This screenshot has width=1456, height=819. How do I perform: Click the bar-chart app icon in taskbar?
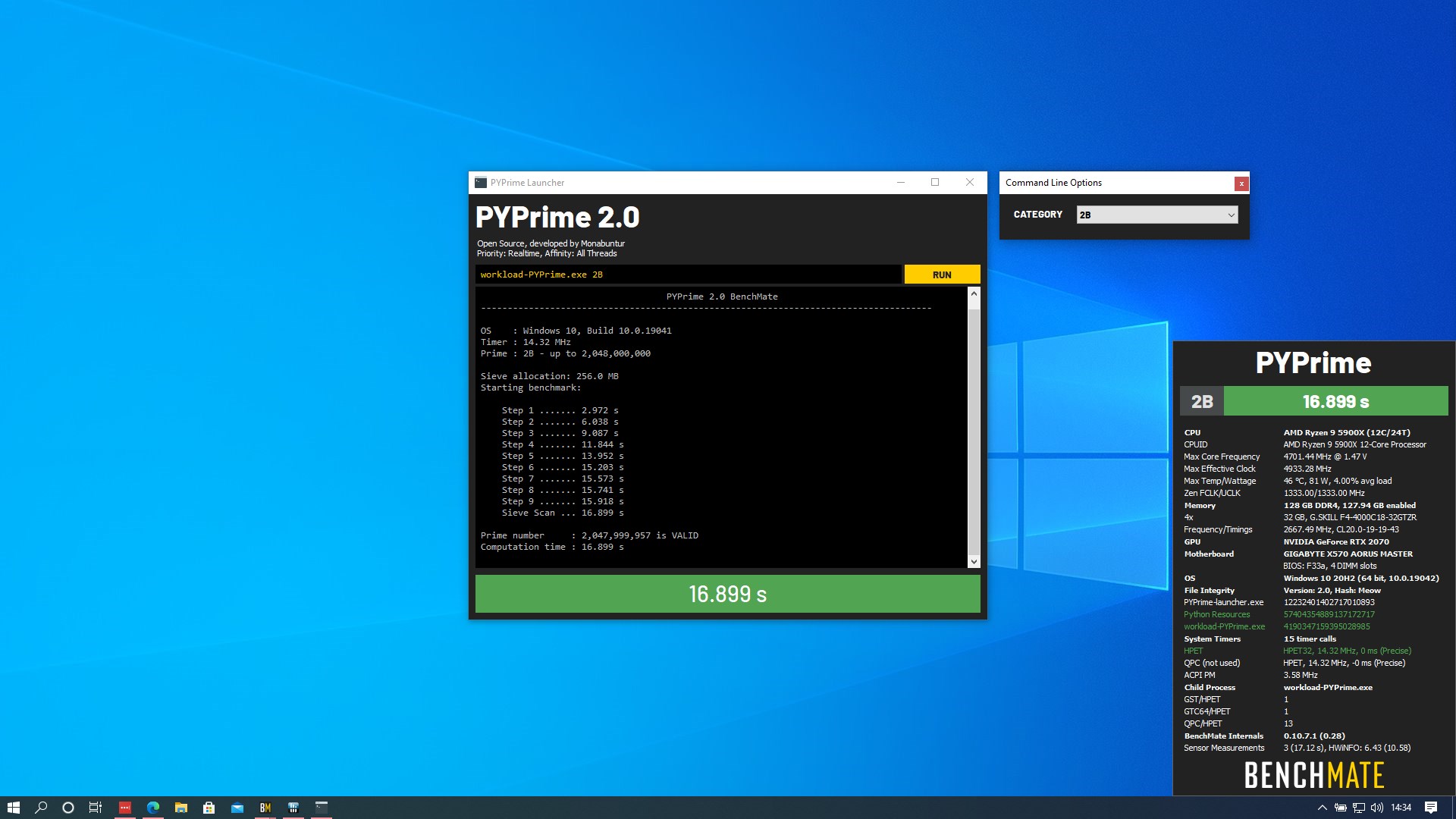pyautogui.click(x=293, y=808)
